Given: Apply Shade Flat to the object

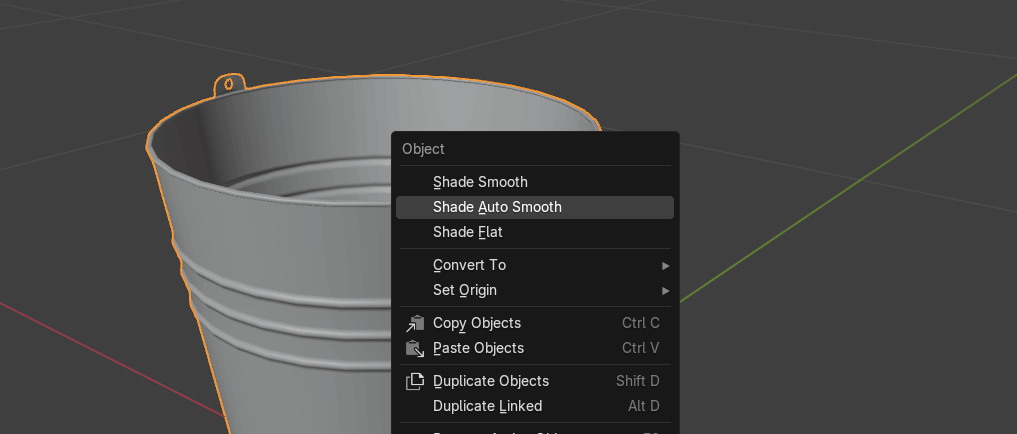Looking at the screenshot, I should (467, 232).
